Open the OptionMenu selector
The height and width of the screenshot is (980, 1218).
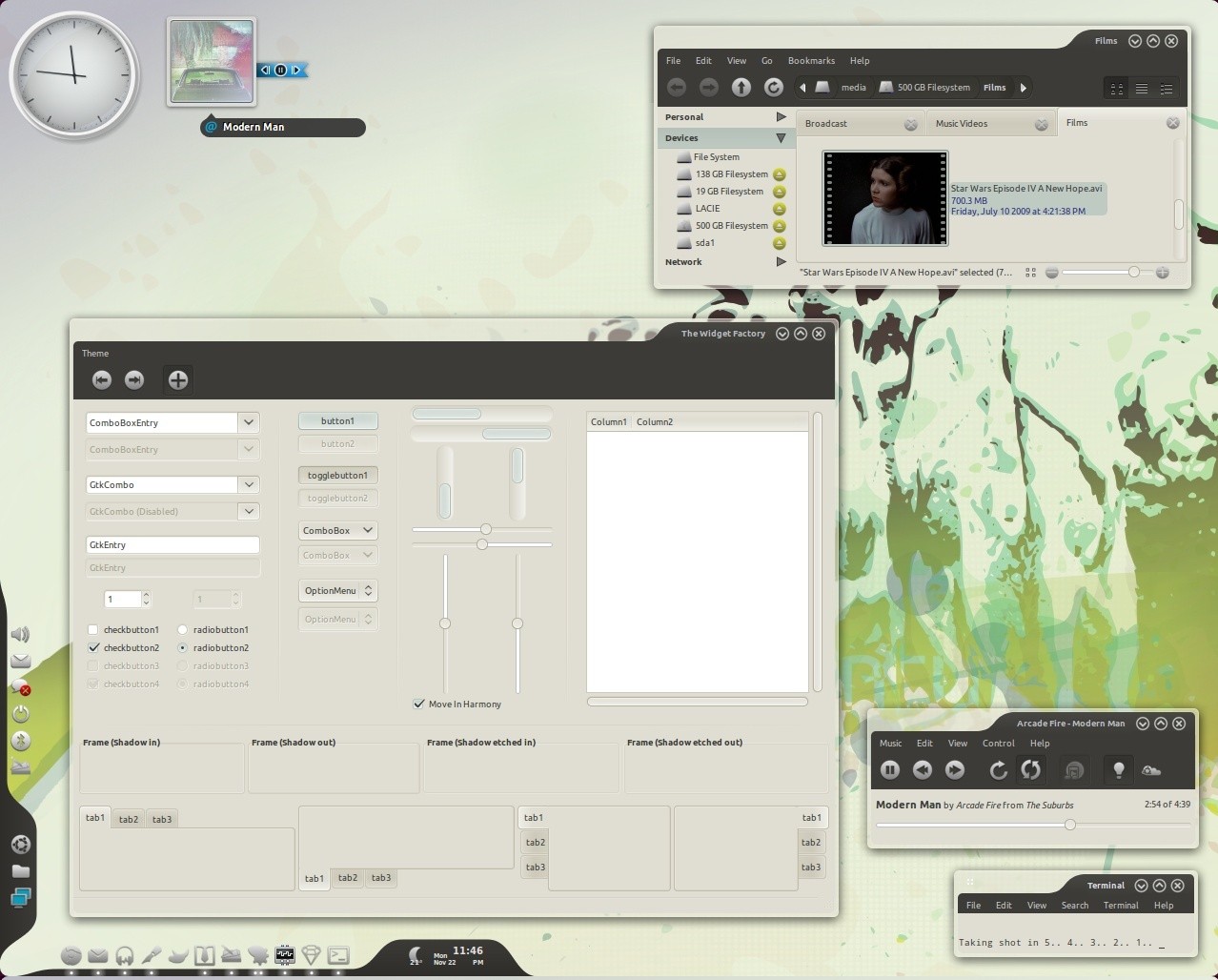[x=337, y=590]
